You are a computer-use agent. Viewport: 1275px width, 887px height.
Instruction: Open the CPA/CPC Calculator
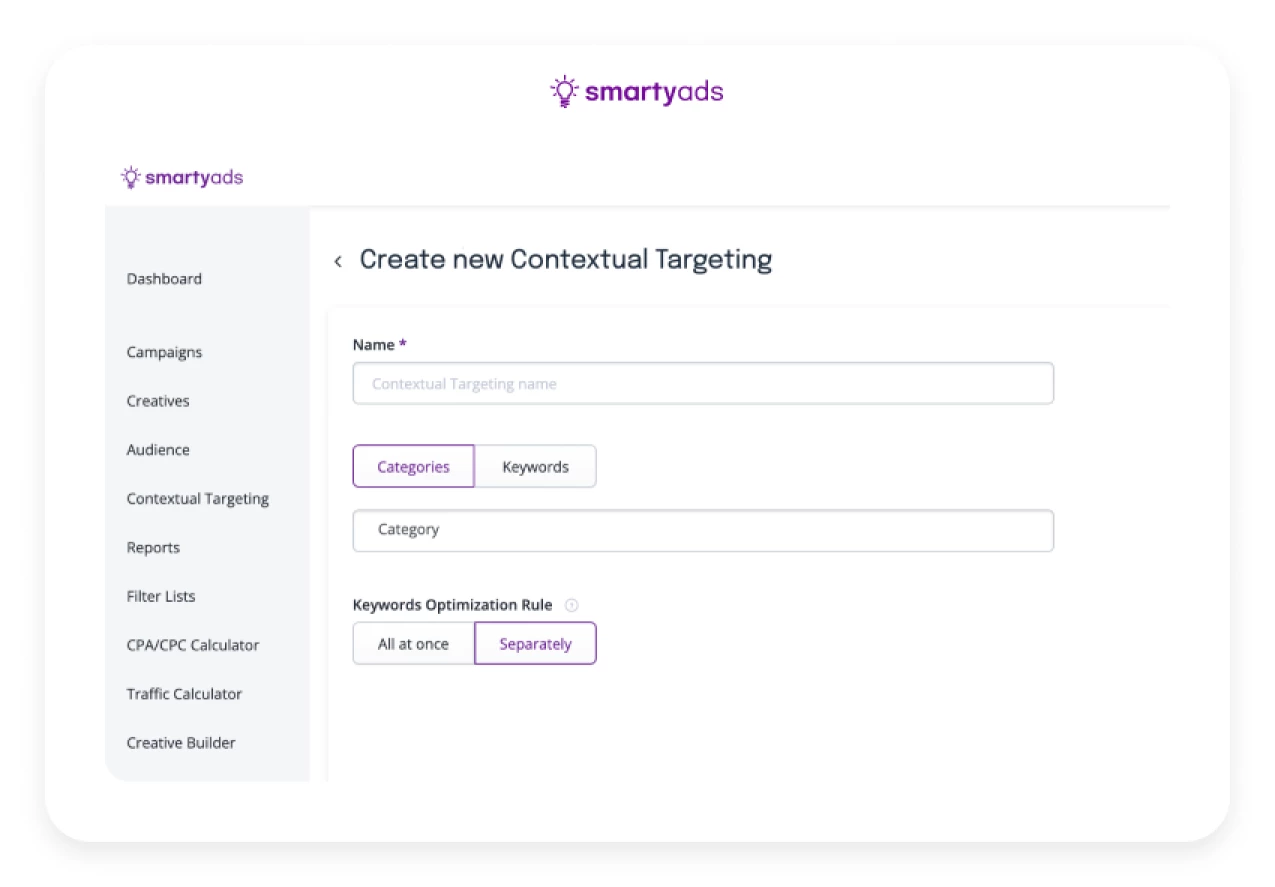point(193,645)
